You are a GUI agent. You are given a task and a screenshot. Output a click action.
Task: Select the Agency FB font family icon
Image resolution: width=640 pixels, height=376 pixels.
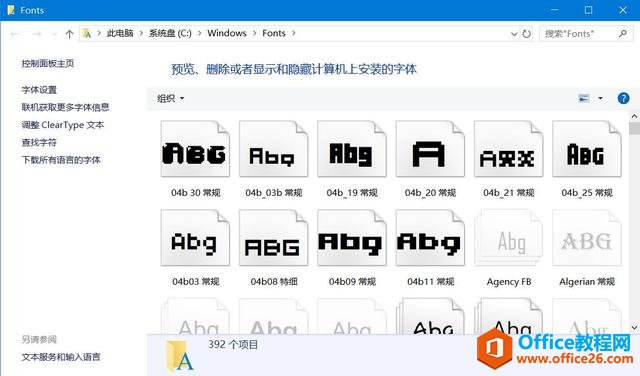point(509,238)
